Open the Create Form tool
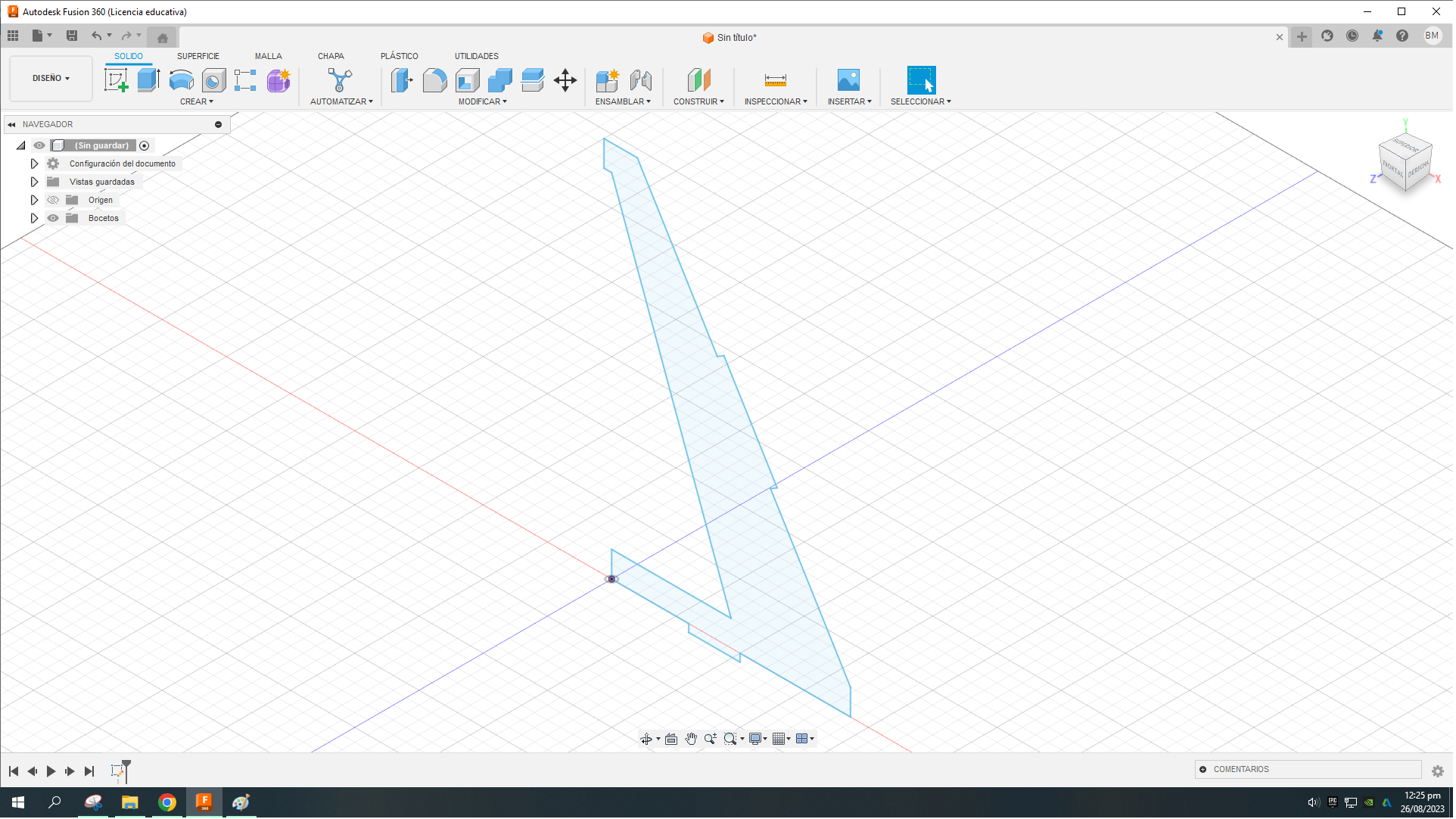The image size is (1456, 819). 278,81
